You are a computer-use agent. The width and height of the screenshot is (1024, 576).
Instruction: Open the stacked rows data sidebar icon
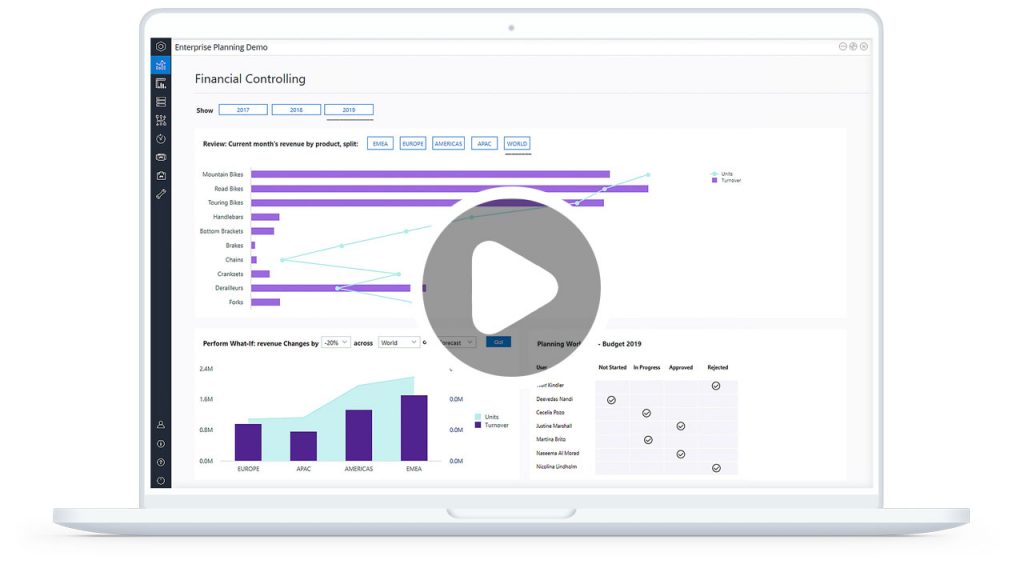161,102
